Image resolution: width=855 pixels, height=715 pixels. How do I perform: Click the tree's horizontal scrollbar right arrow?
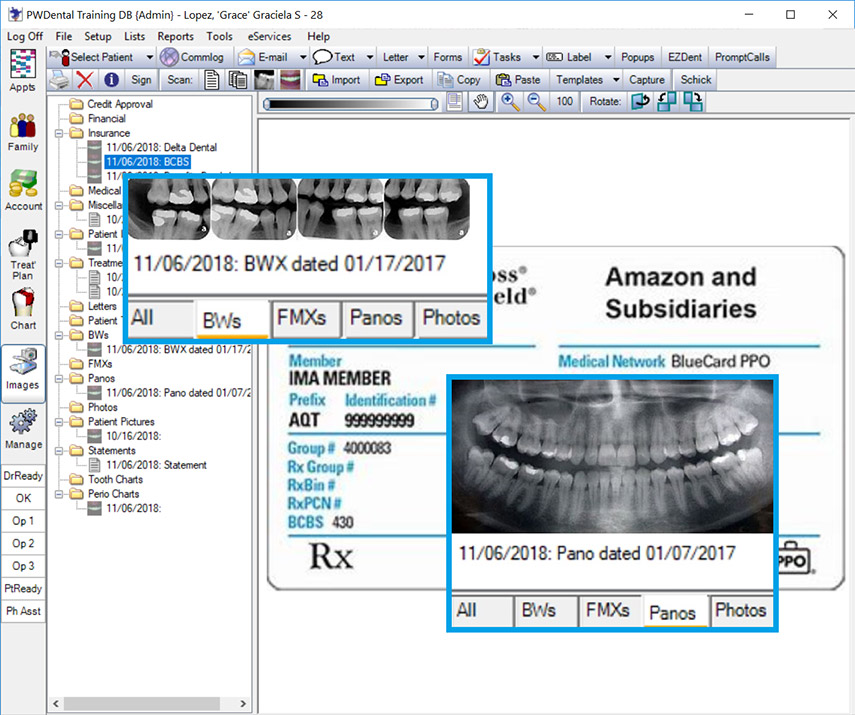[243, 704]
